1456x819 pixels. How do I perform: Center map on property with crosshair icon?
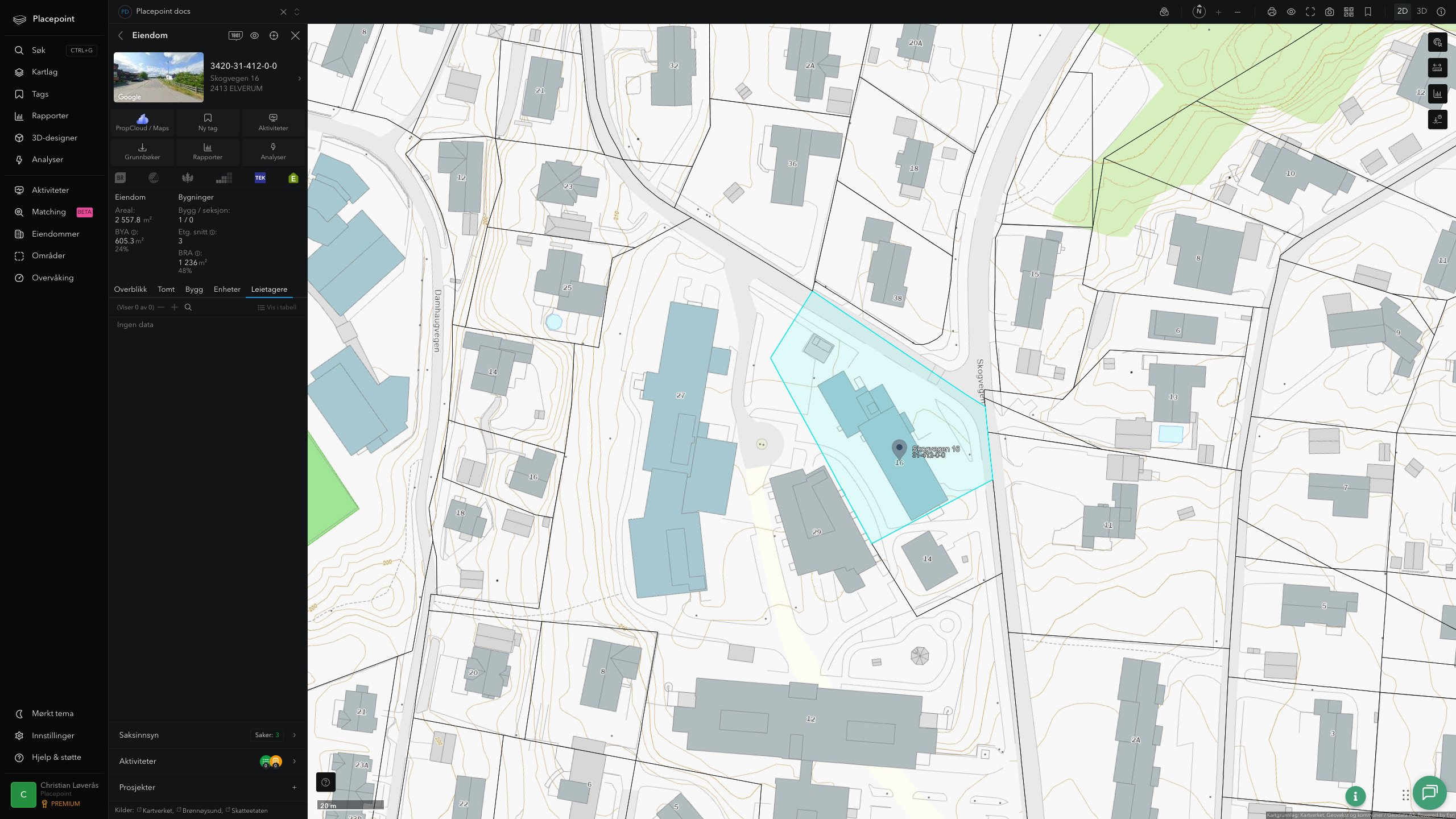(x=274, y=35)
